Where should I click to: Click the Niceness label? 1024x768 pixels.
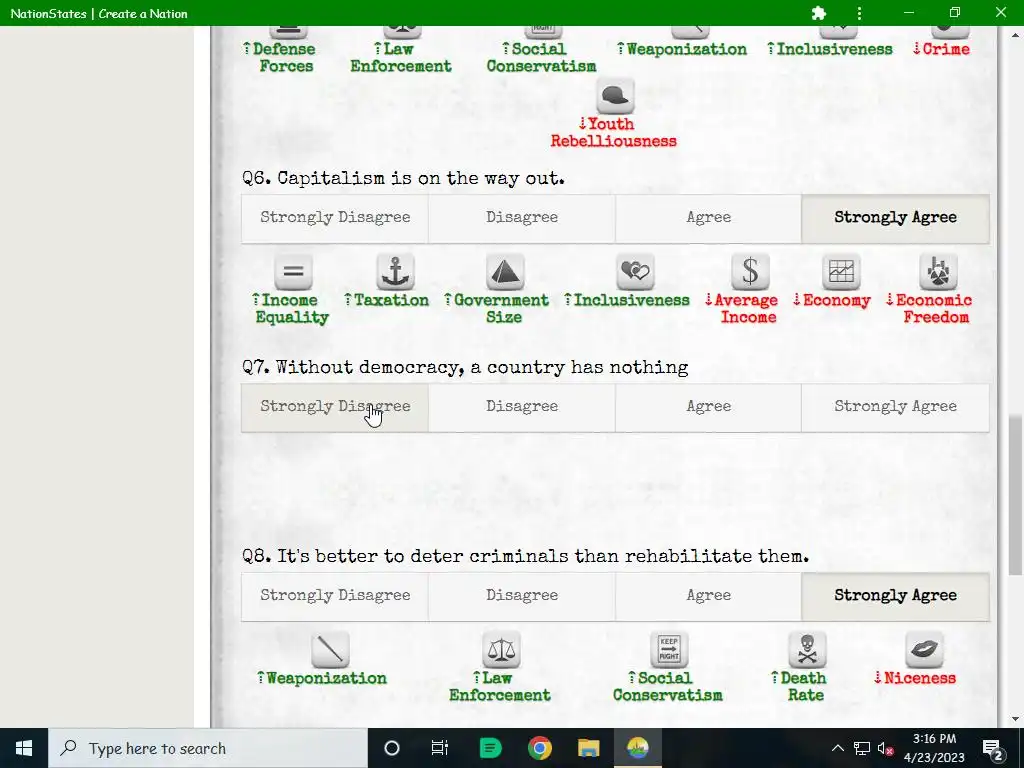915,679
